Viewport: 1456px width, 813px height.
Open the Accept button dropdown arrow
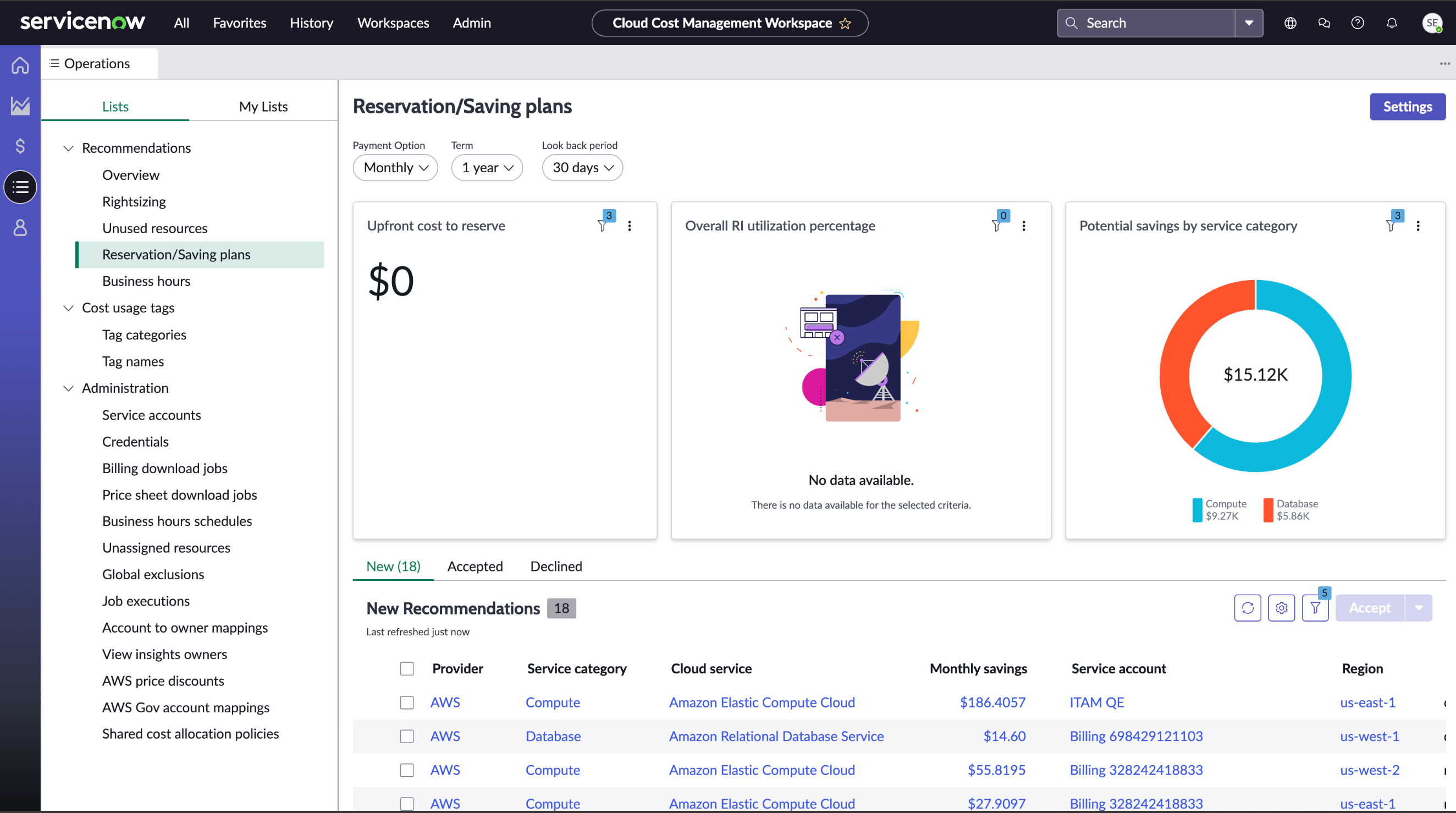pos(1419,608)
